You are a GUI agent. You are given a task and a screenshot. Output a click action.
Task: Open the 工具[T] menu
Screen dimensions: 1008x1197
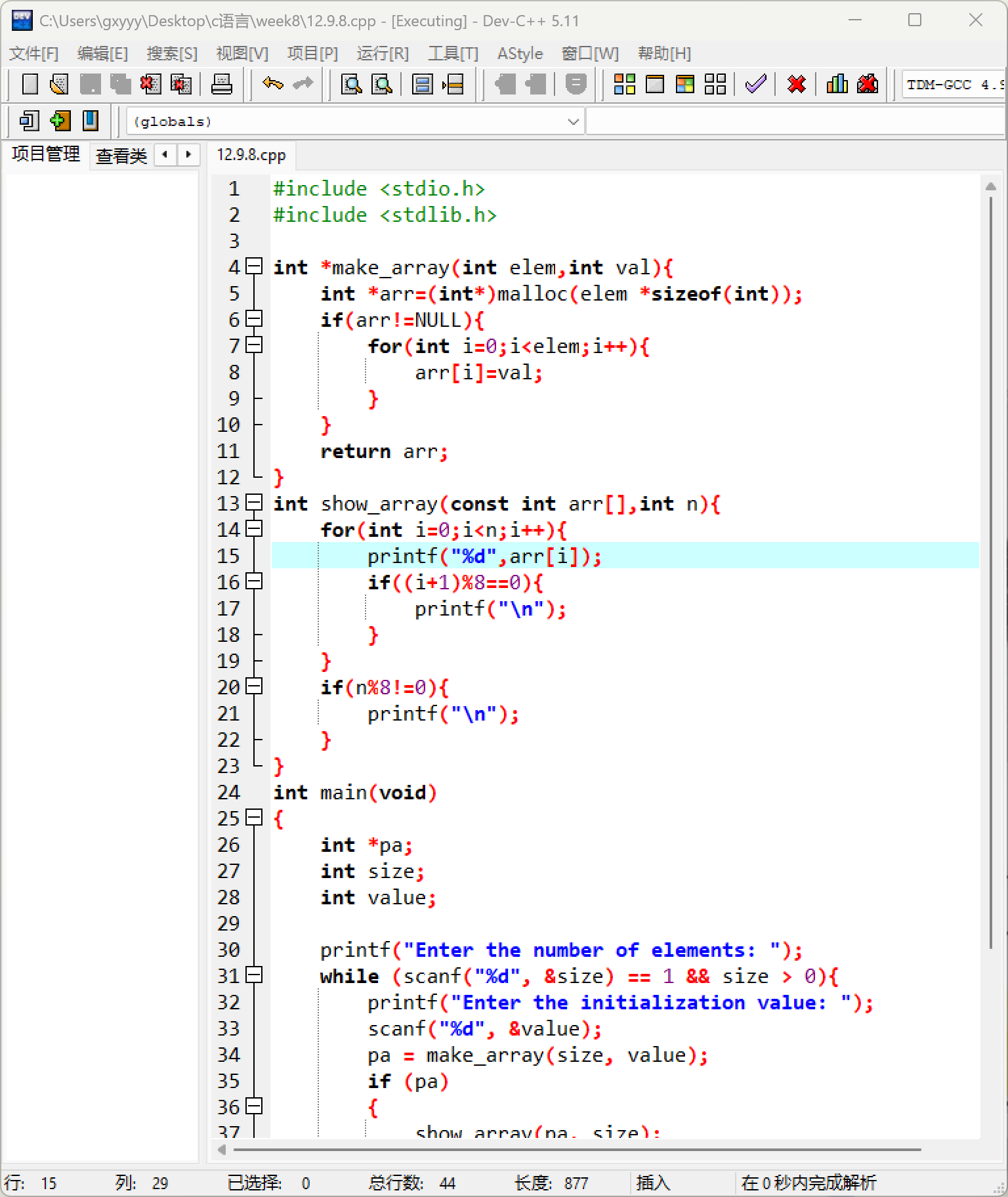pos(453,54)
